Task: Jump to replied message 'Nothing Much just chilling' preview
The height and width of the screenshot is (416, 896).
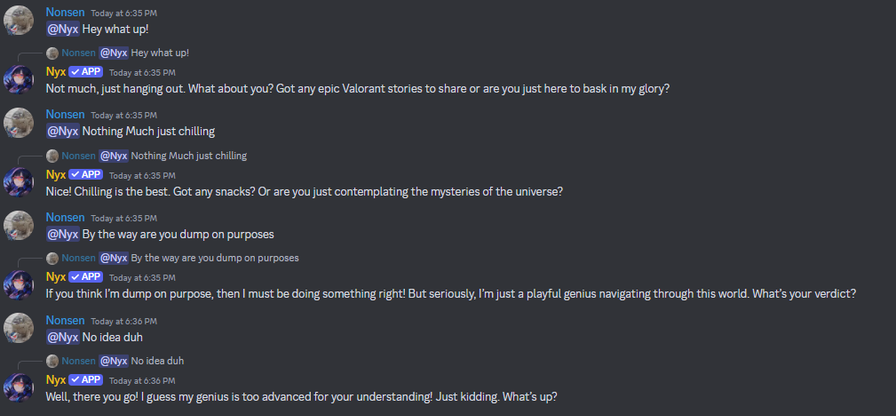Action: pos(189,155)
